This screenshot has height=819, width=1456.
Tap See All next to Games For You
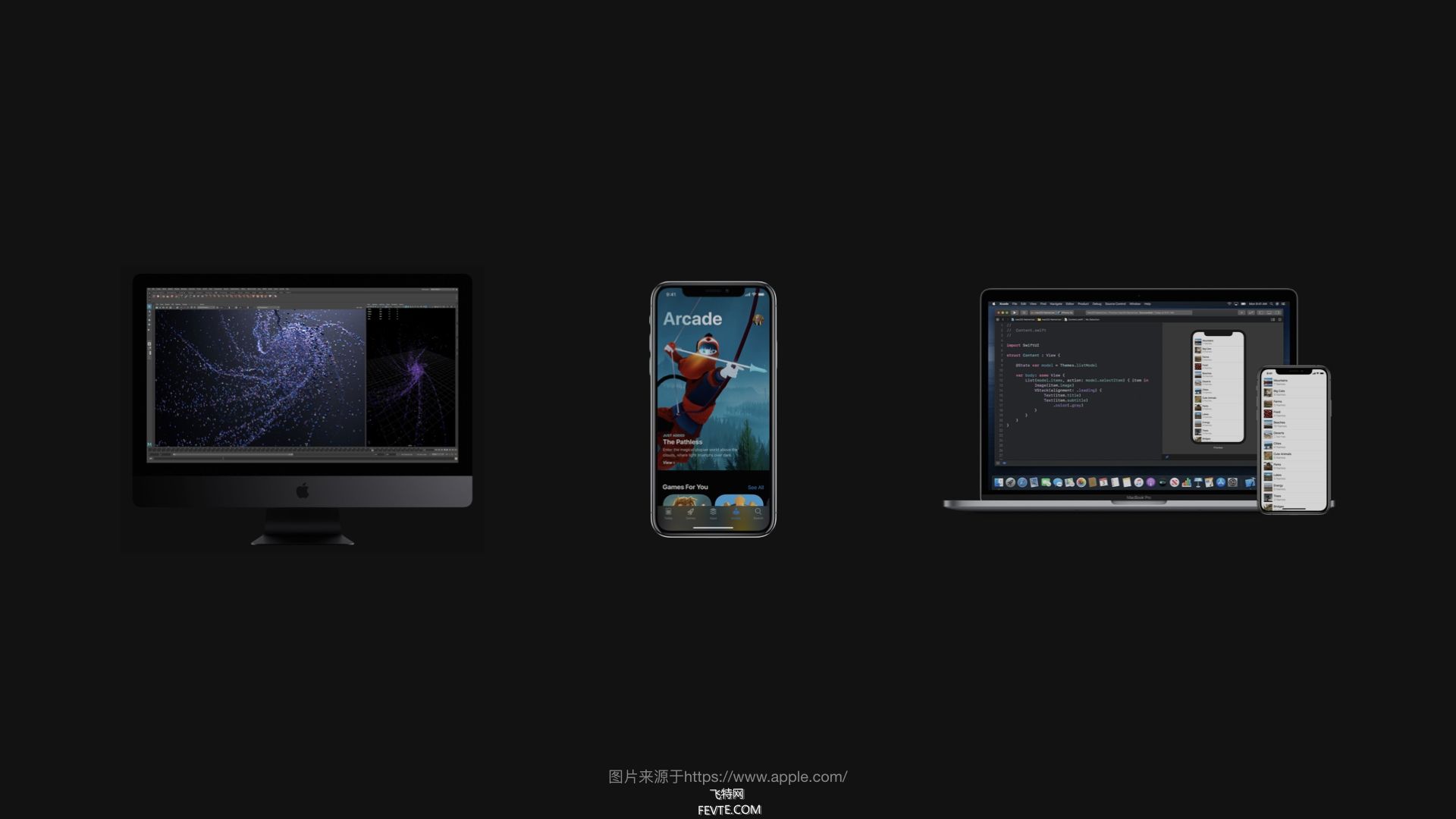click(x=756, y=488)
